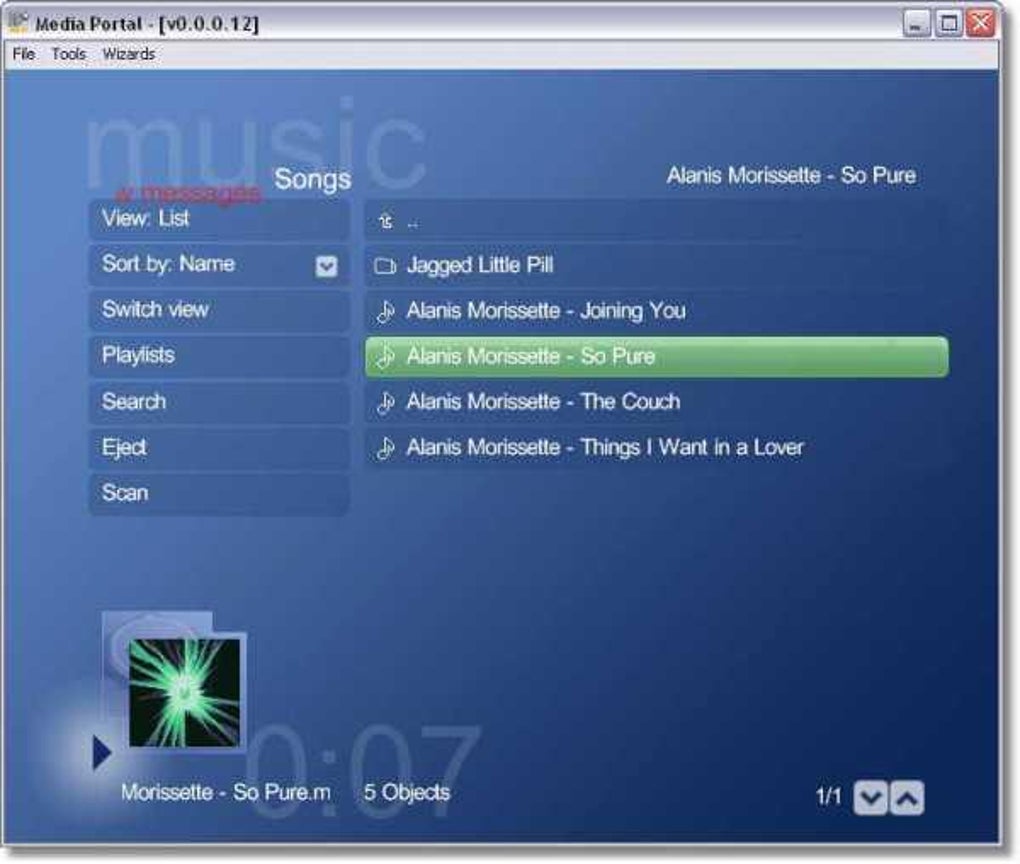Click the Media Portal title bar icon
1020x864 pixels.
19,23
